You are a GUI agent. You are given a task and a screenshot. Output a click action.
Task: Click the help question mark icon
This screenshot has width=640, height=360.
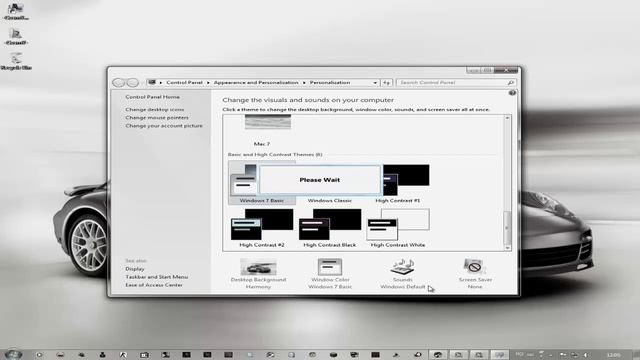512,93
